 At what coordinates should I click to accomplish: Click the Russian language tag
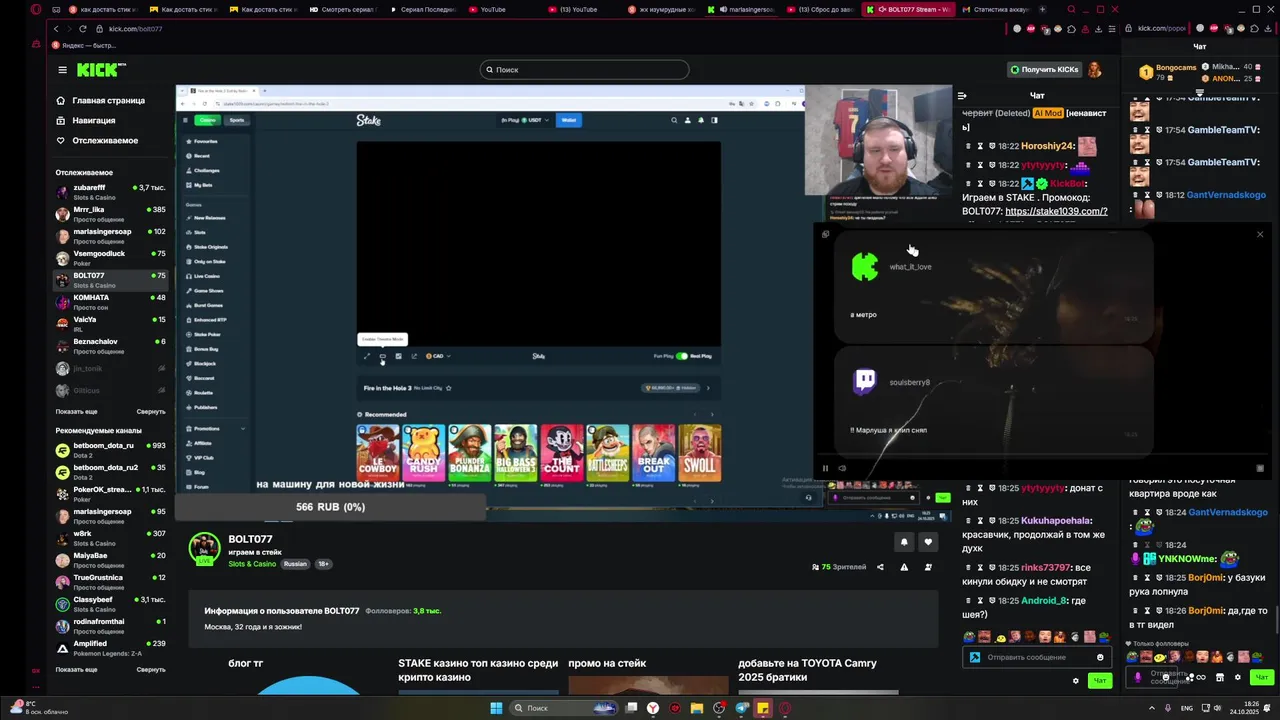point(295,564)
